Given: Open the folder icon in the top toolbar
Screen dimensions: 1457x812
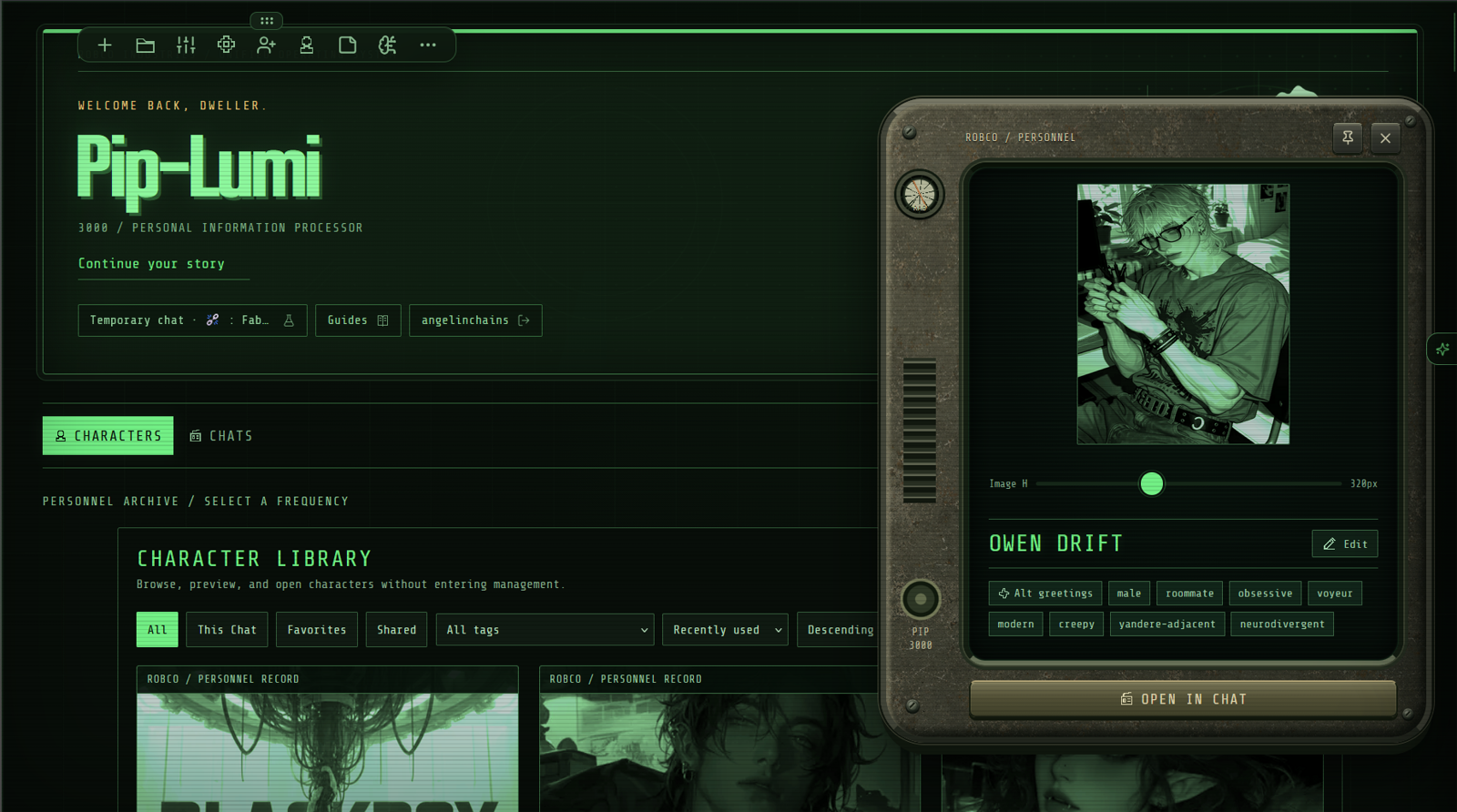Looking at the screenshot, I should [146, 45].
